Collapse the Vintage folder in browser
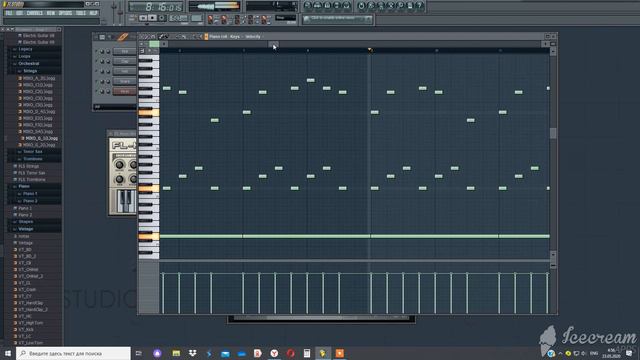Image resolution: width=640 pixels, height=360 pixels. pos(26,229)
